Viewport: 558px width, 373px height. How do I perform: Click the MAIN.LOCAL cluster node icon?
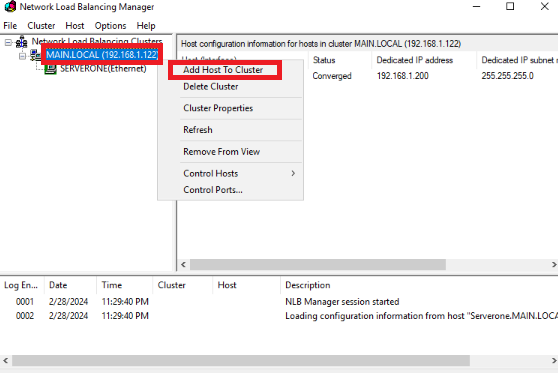tap(35, 55)
